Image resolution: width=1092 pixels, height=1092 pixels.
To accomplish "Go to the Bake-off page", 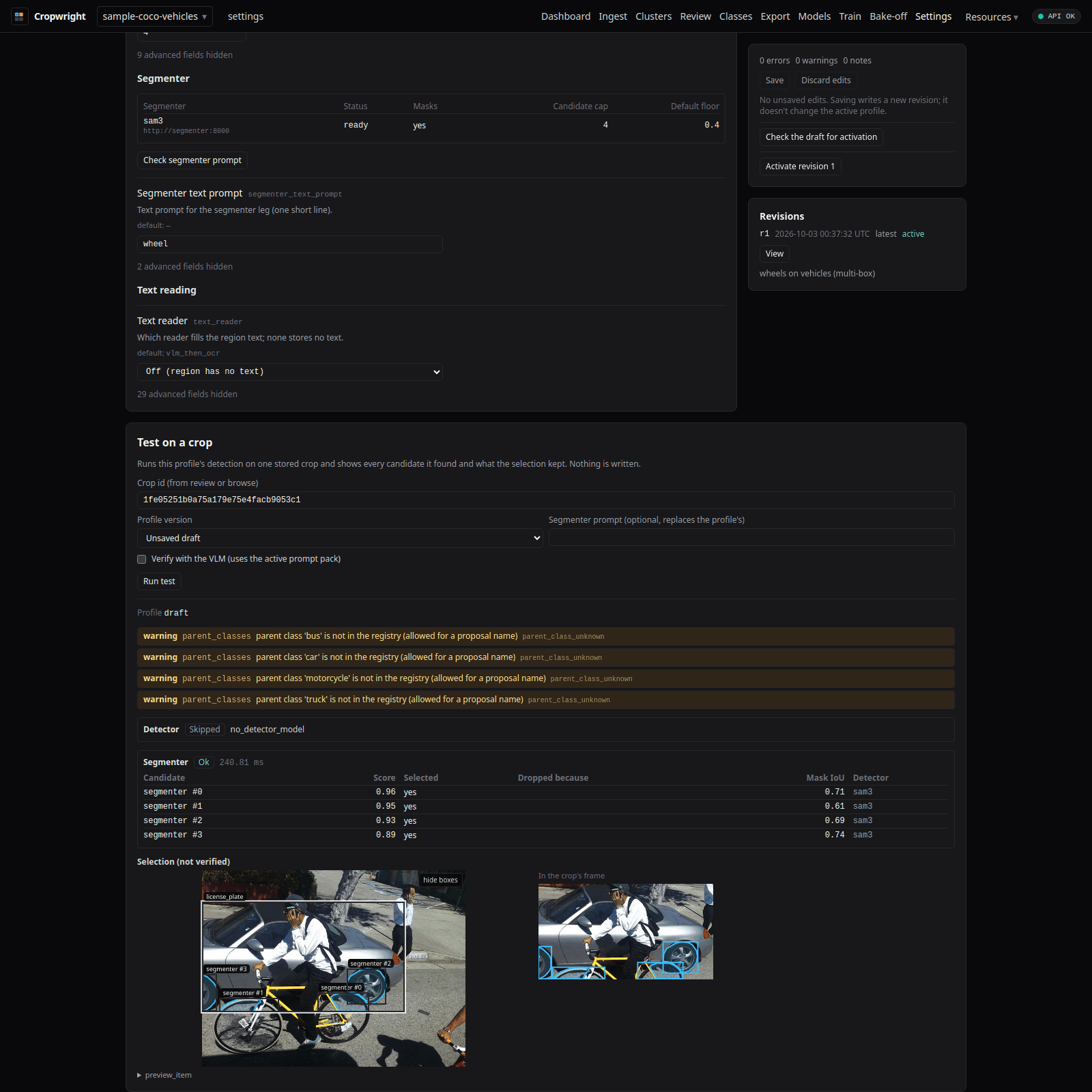I will click(x=889, y=16).
